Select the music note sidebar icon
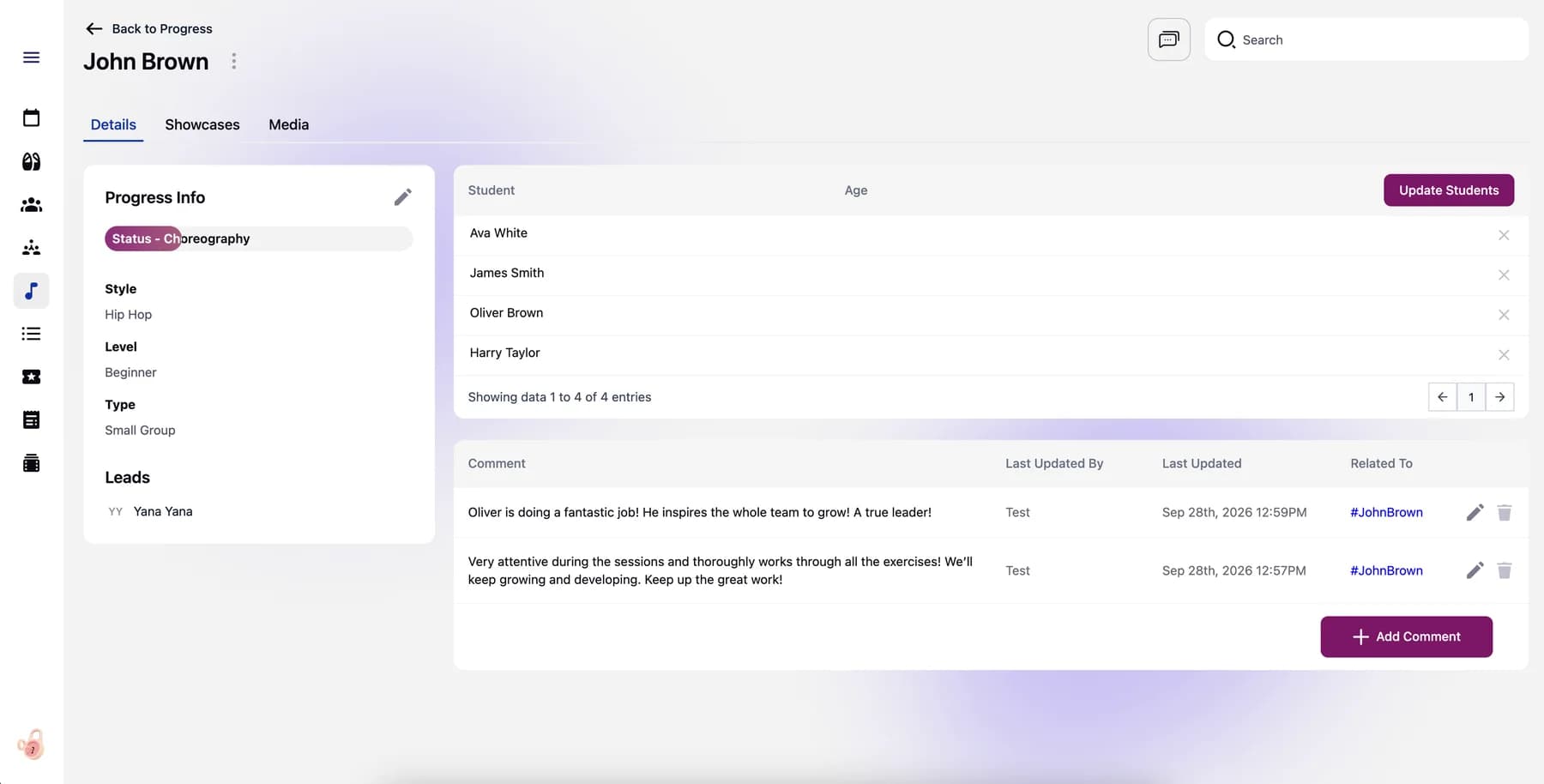Viewport: 1544px width, 784px height. coord(31,291)
